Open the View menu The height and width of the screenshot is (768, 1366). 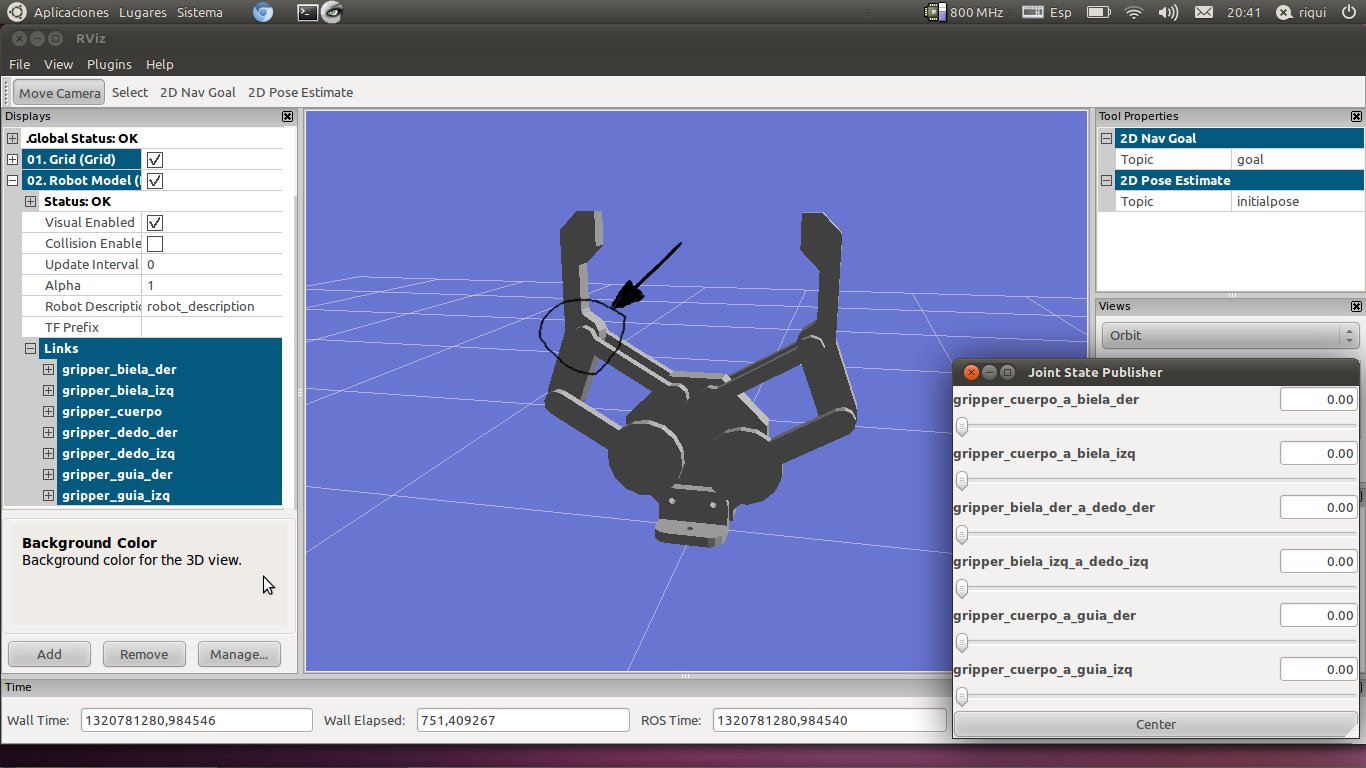tap(58, 64)
